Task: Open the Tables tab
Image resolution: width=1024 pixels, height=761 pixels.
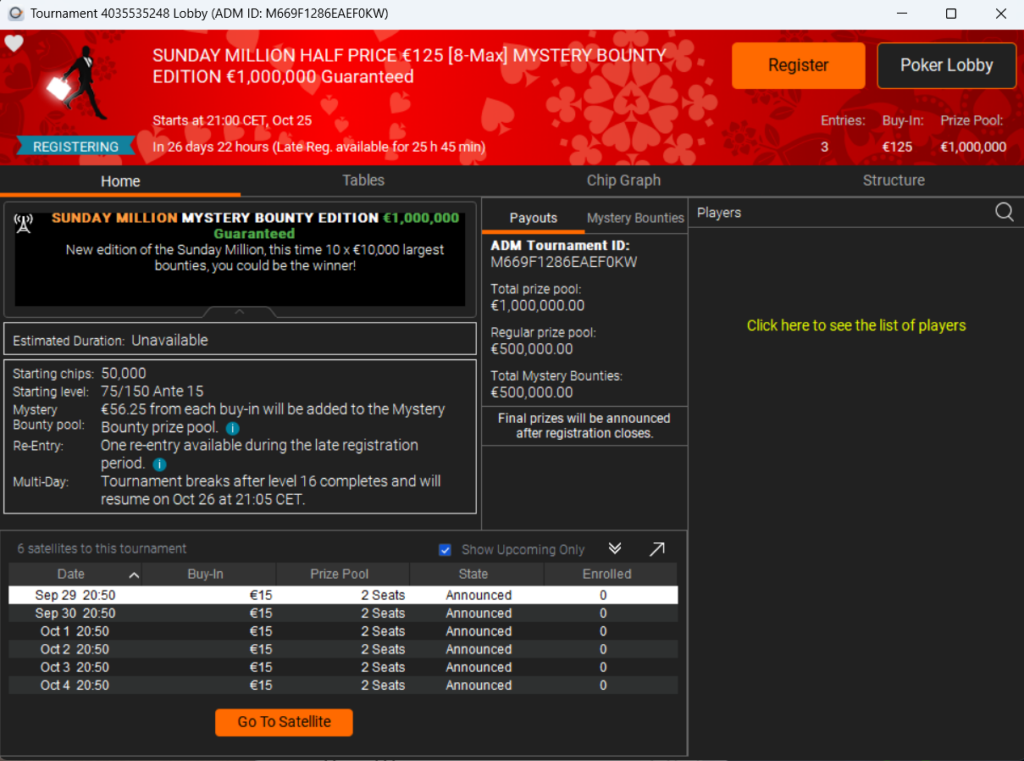Action: click(x=363, y=180)
